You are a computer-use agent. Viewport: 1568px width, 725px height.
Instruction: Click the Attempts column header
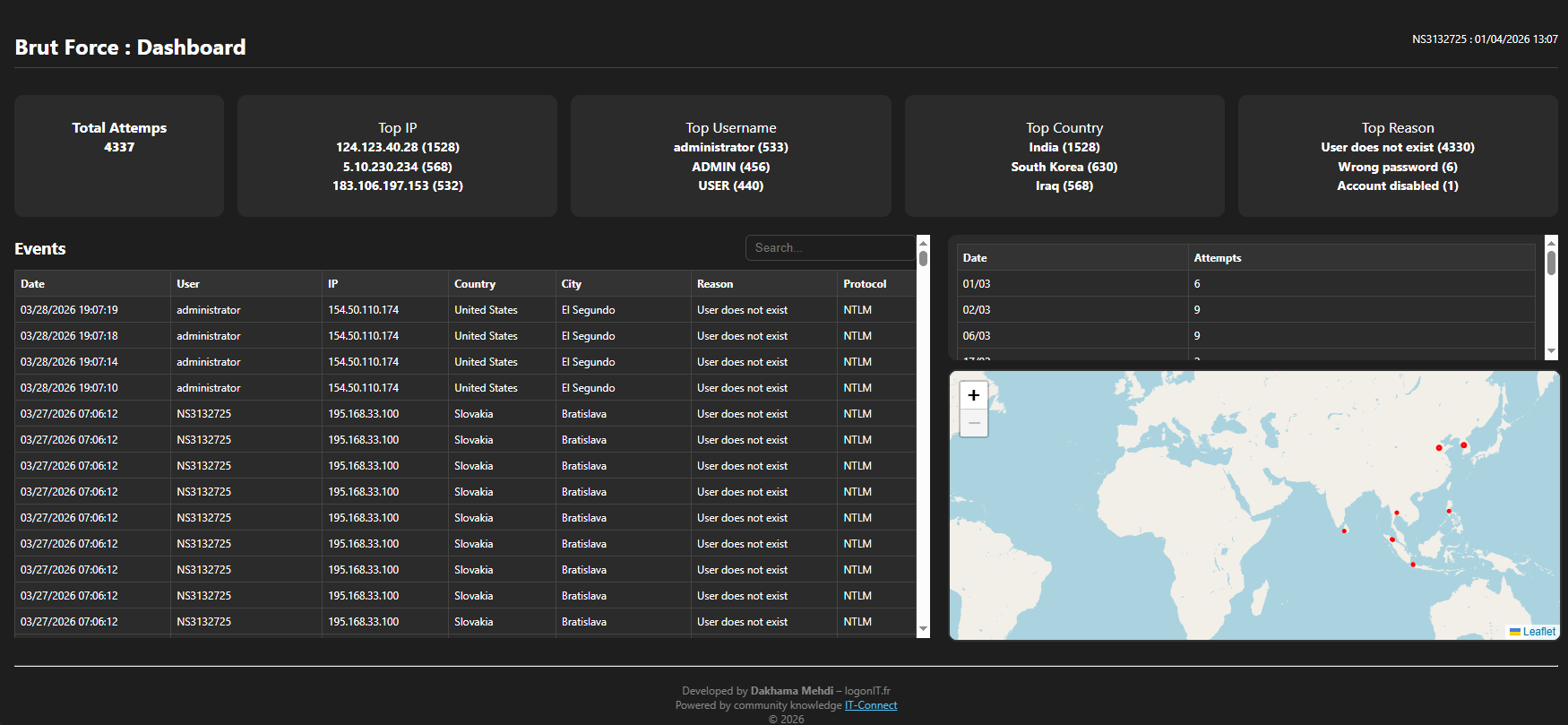click(1217, 258)
